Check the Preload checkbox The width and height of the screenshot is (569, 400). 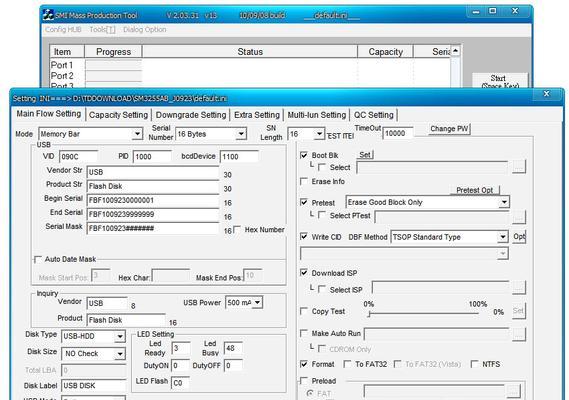304,381
